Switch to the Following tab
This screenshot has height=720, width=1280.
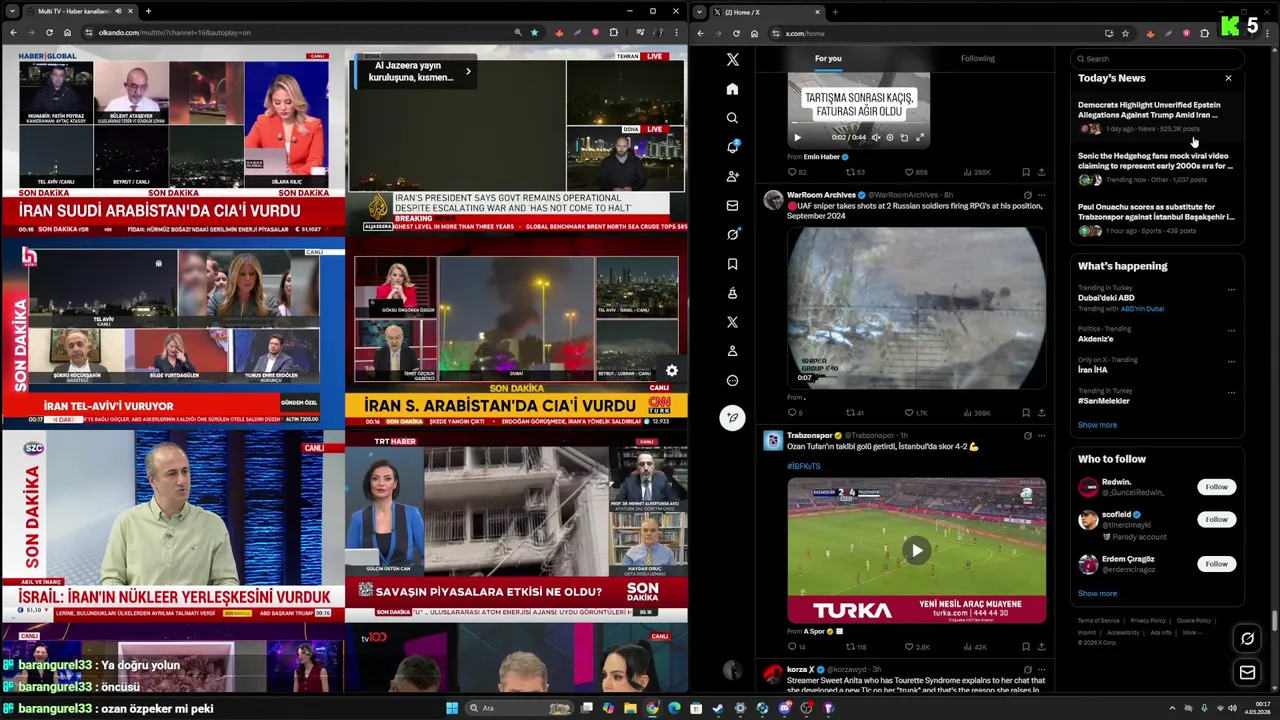[x=978, y=58]
